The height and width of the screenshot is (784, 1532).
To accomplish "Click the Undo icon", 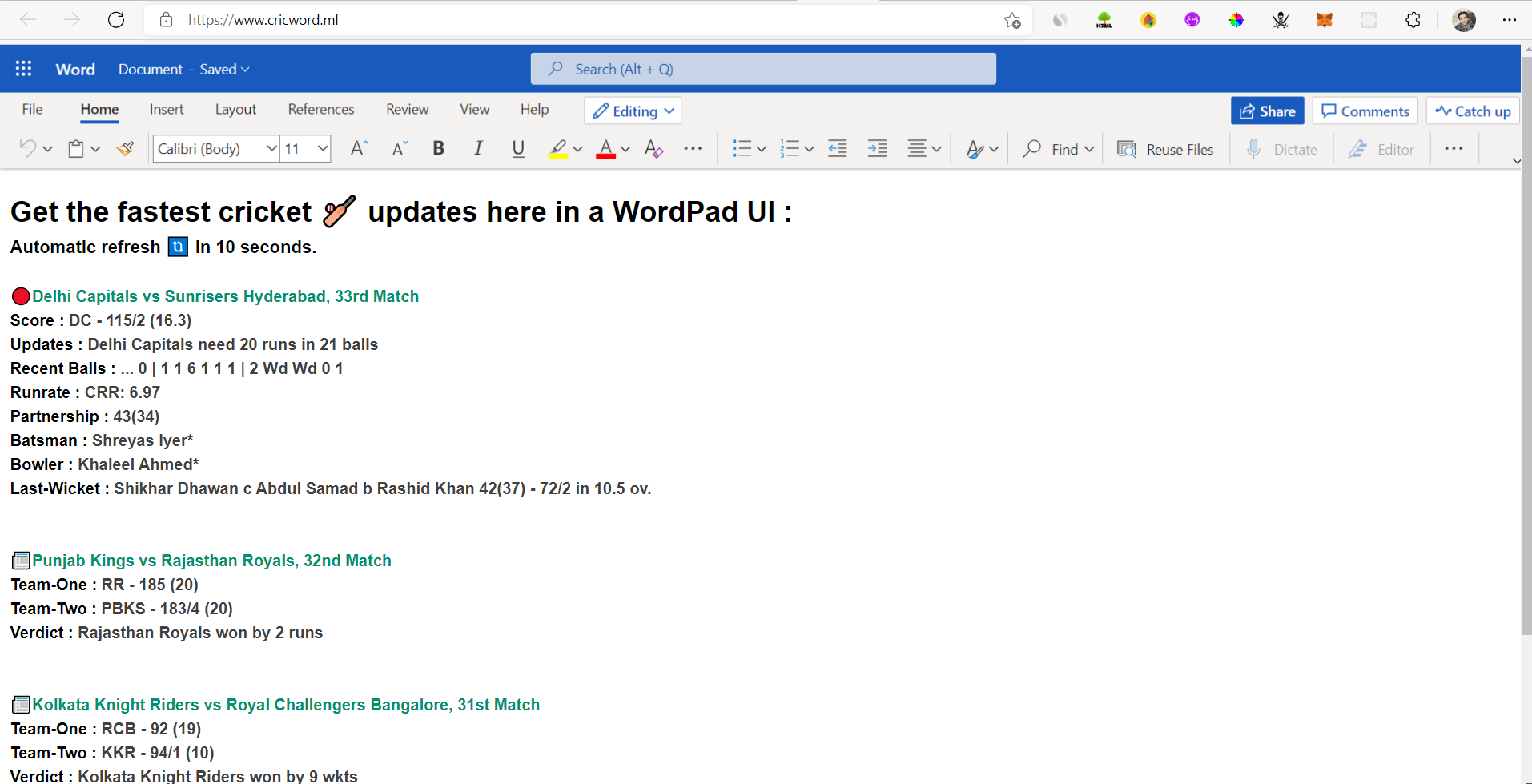I will pos(28,148).
